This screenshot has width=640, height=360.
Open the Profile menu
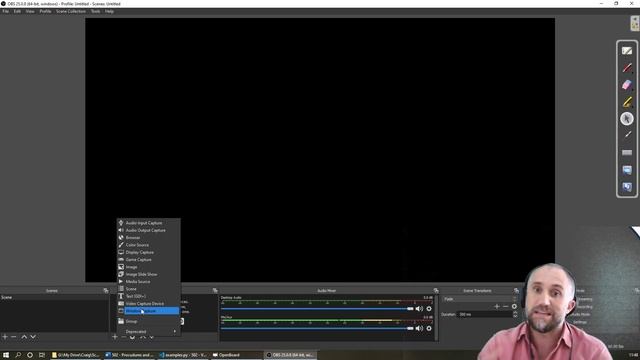pos(45,11)
